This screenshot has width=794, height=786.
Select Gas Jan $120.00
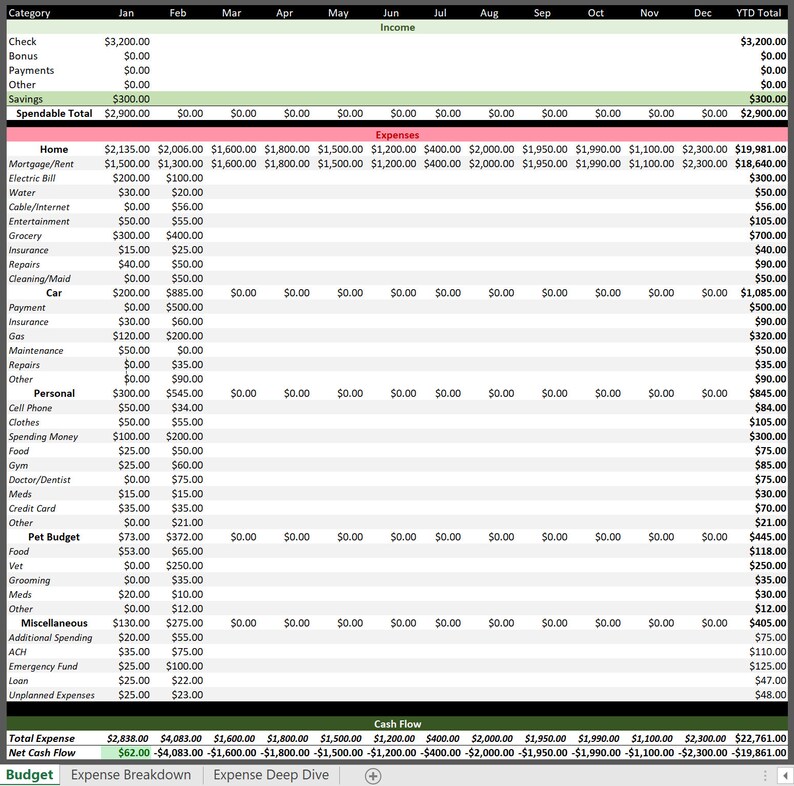coord(131,336)
